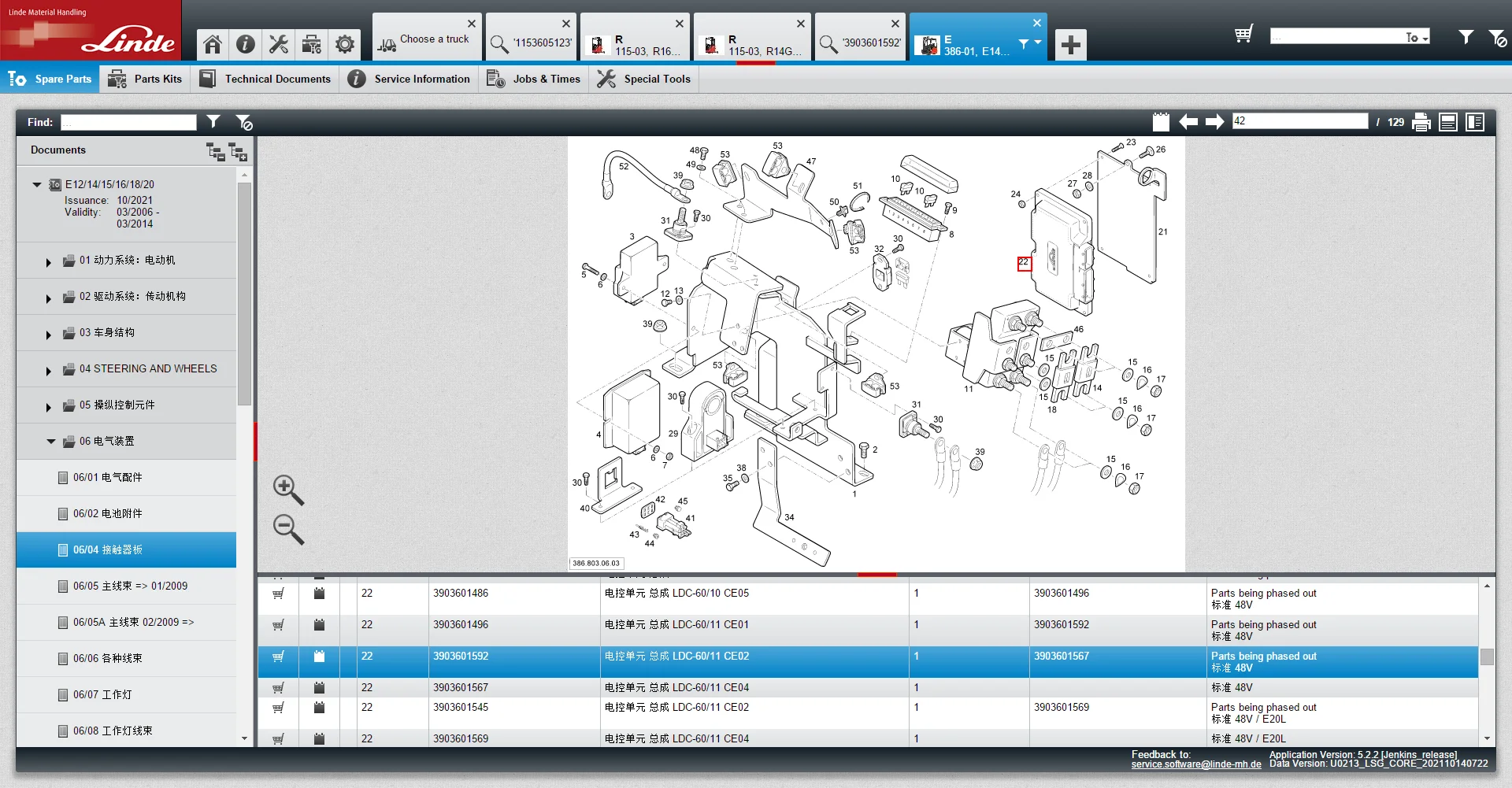Open the Jobs & Times tab
Screen dimensions: 1512x788
[x=534, y=79]
